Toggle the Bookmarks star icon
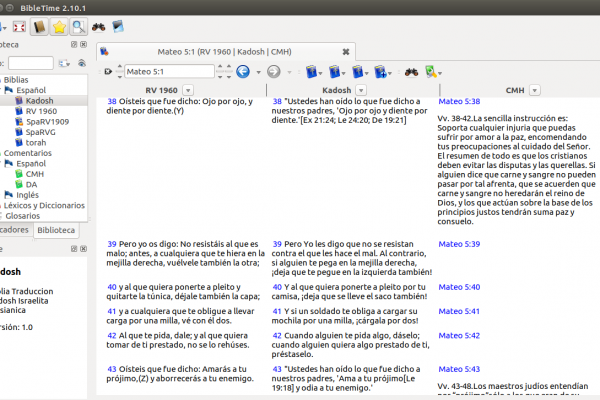This screenshot has height=400, width=600. click(59, 27)
